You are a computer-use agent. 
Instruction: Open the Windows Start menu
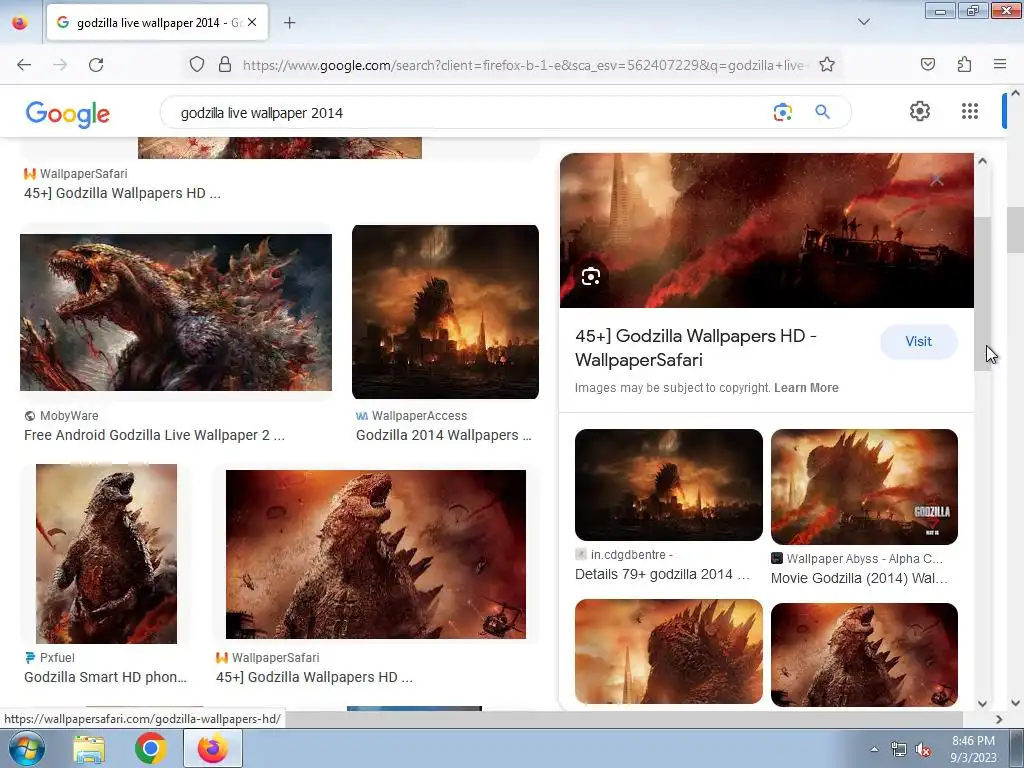pyautogui.click(x=26, y=748)
